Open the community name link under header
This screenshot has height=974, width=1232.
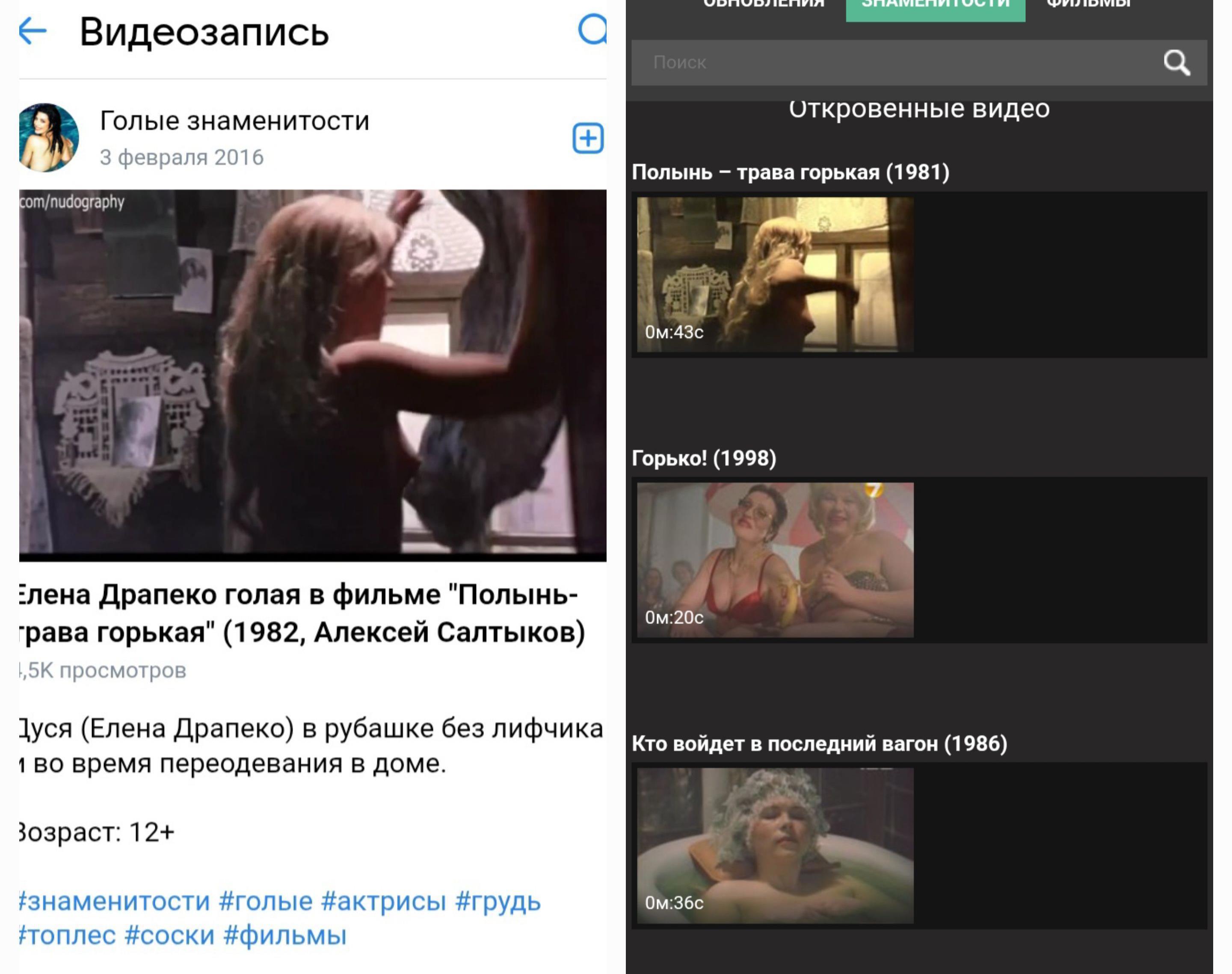[x=234, y=121]
